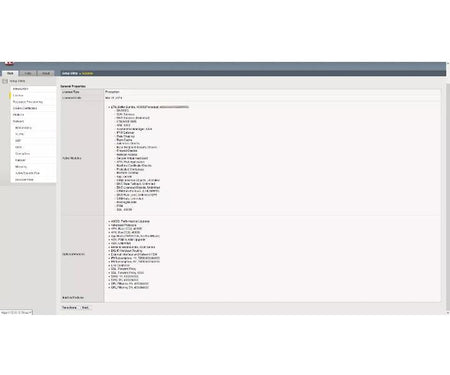The width and height of the screenshot is (450, 375).
Task: Open Discover Peer in the sidebar
Action: click(x=24, y=180)
